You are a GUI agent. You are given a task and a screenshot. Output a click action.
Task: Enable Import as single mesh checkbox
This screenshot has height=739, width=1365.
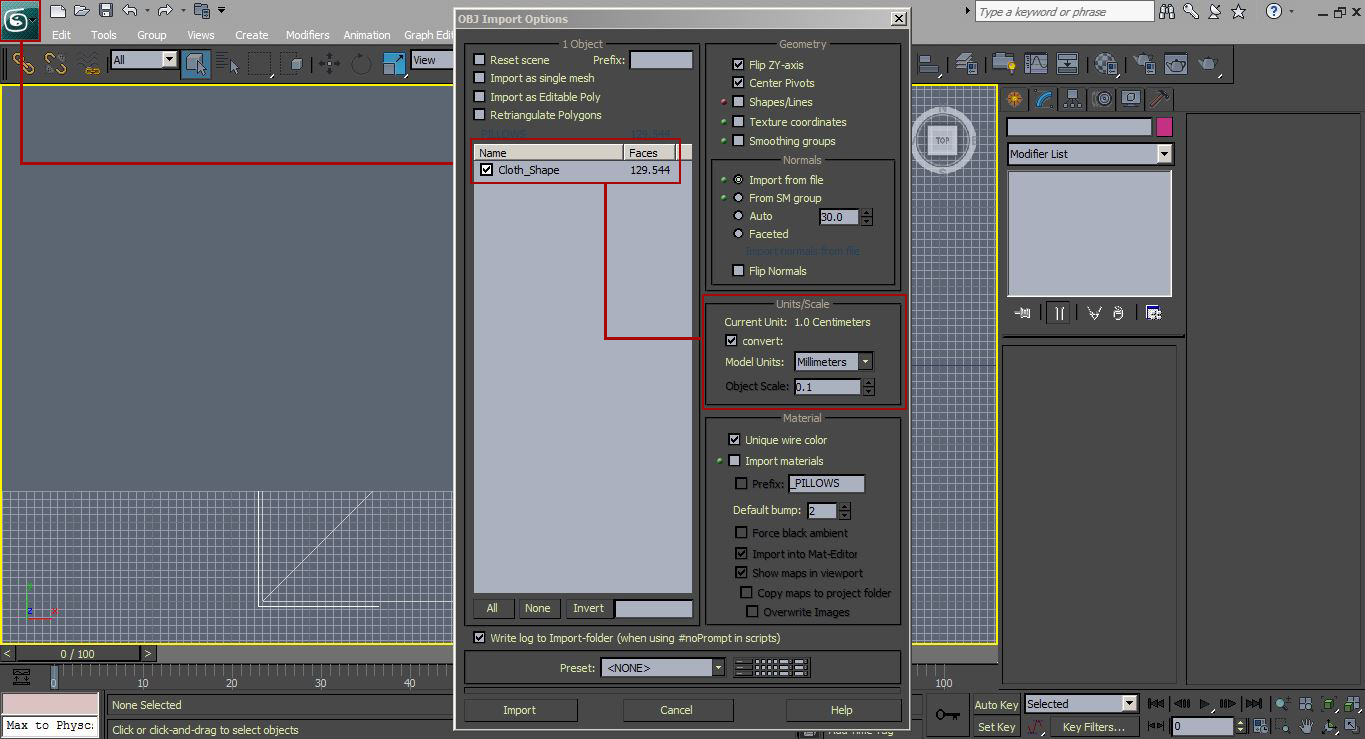click(480, 78)
